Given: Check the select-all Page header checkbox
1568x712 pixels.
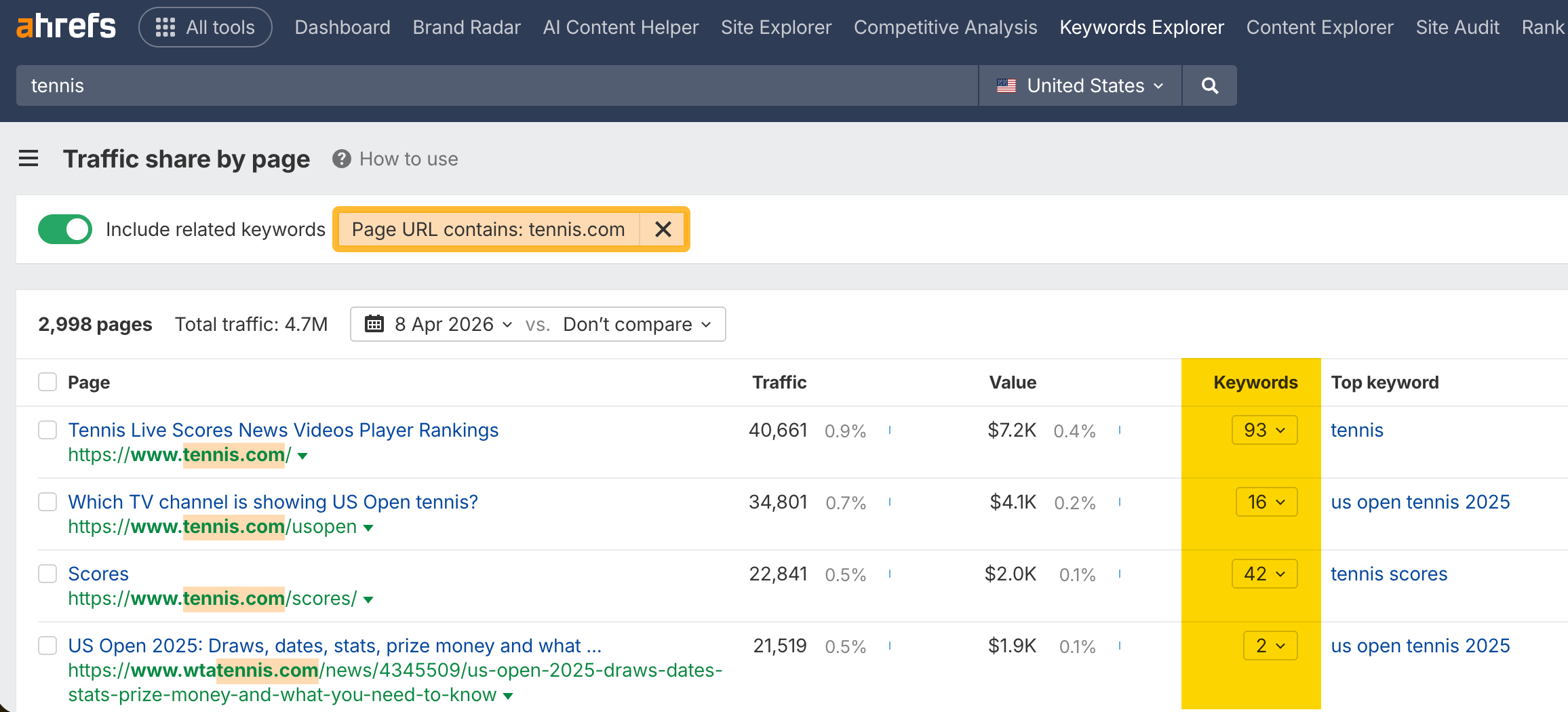Looking at the screenshot, I should 47,382.
